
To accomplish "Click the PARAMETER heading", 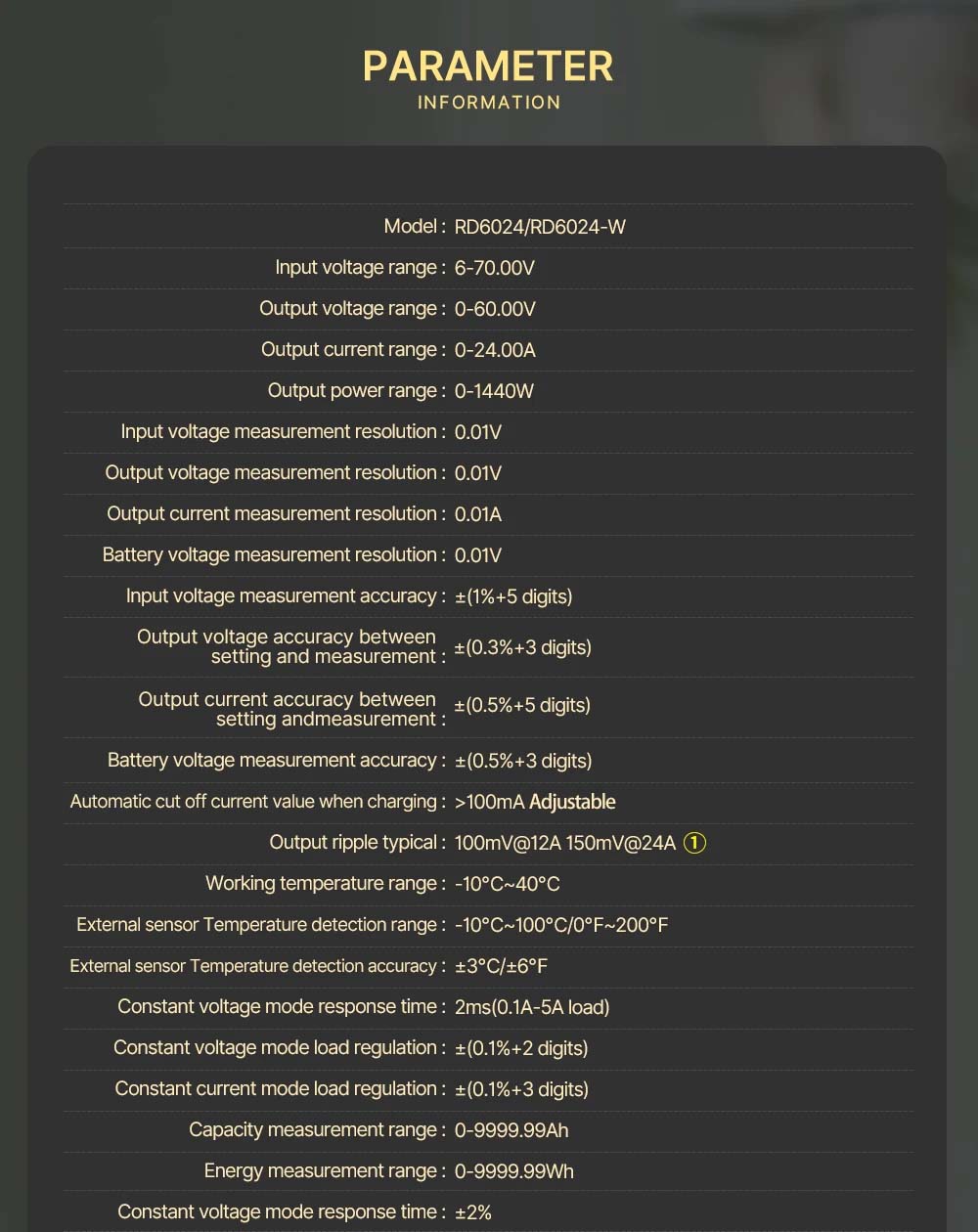I will 488,66.
